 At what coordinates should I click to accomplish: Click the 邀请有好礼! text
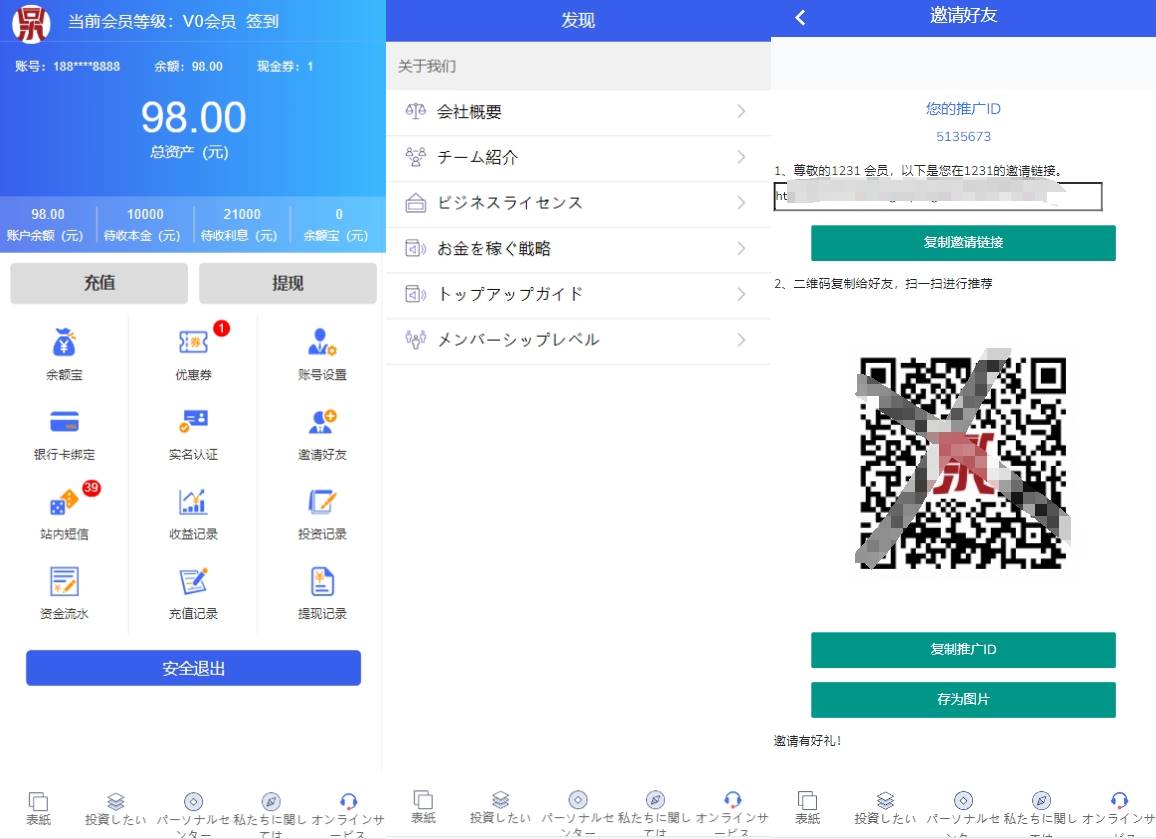pos(807,741)
